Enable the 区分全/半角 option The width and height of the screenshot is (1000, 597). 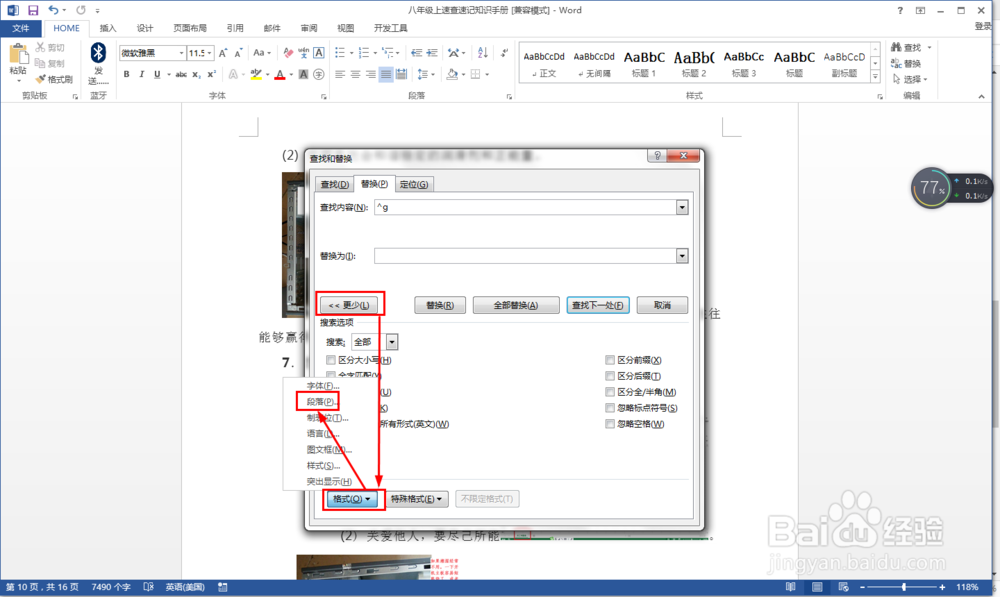coord(611,391)
